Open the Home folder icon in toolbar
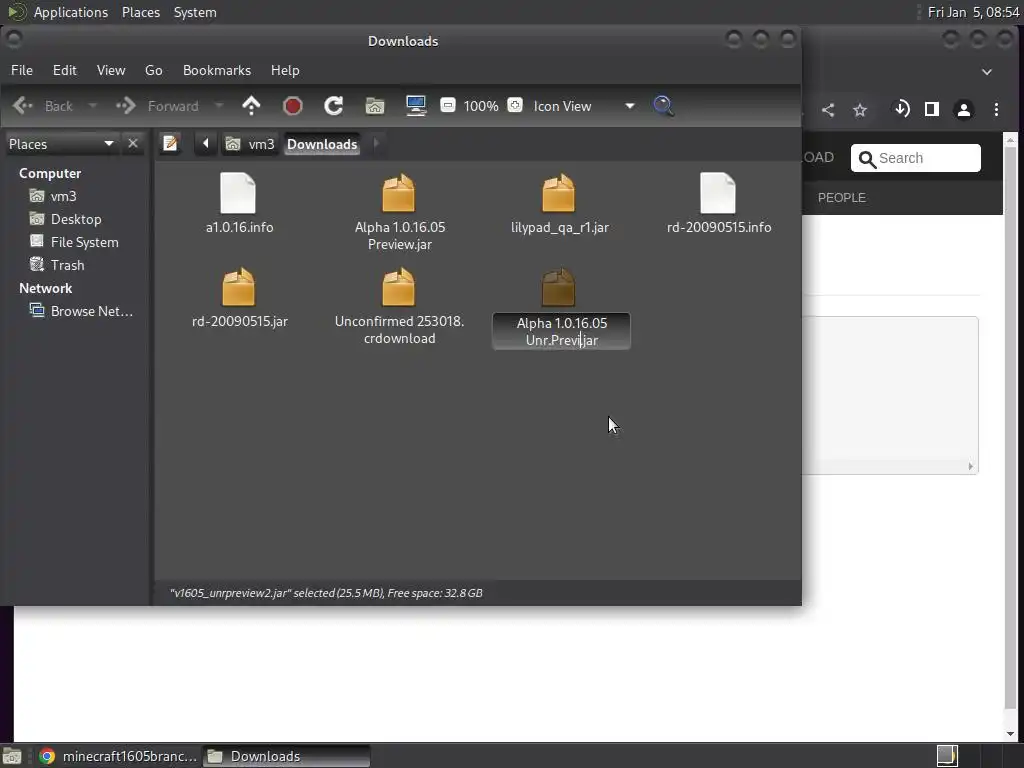The width and height of the screenshot is (1024, 768). pos(375,106)
